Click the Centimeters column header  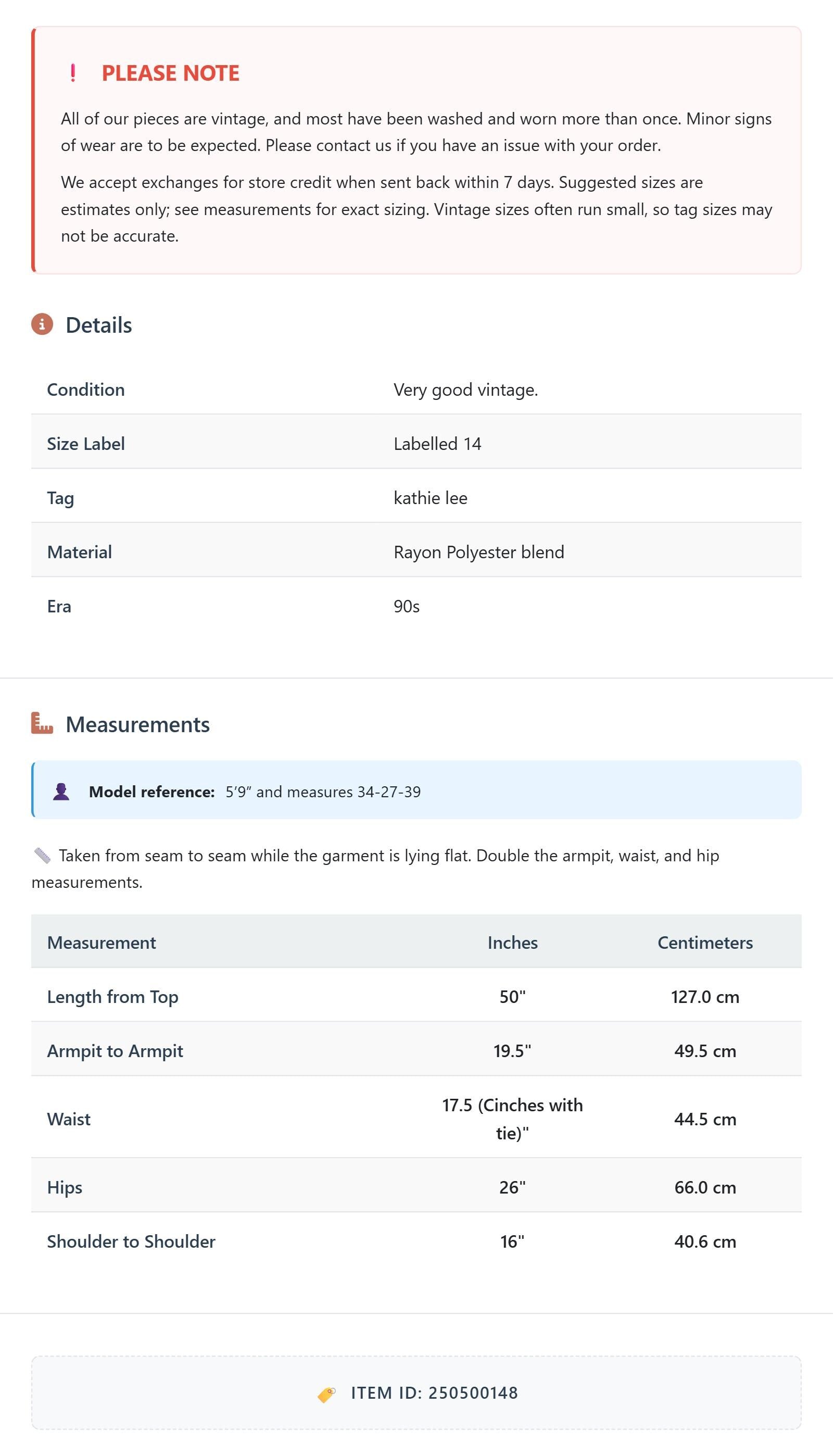pyautogui.click(x=705, y=943)
